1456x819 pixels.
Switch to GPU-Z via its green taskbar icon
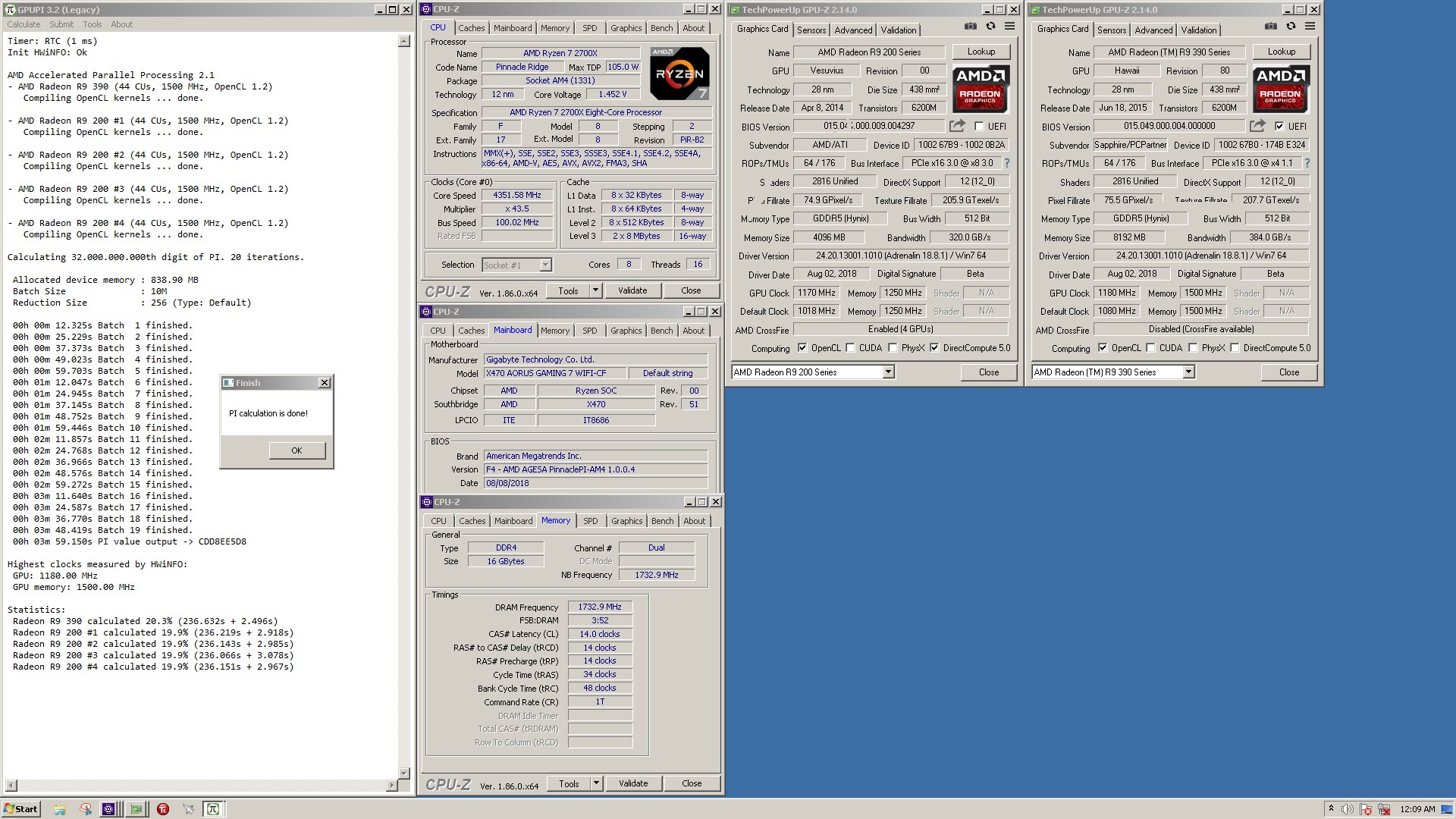coord(136,809)
